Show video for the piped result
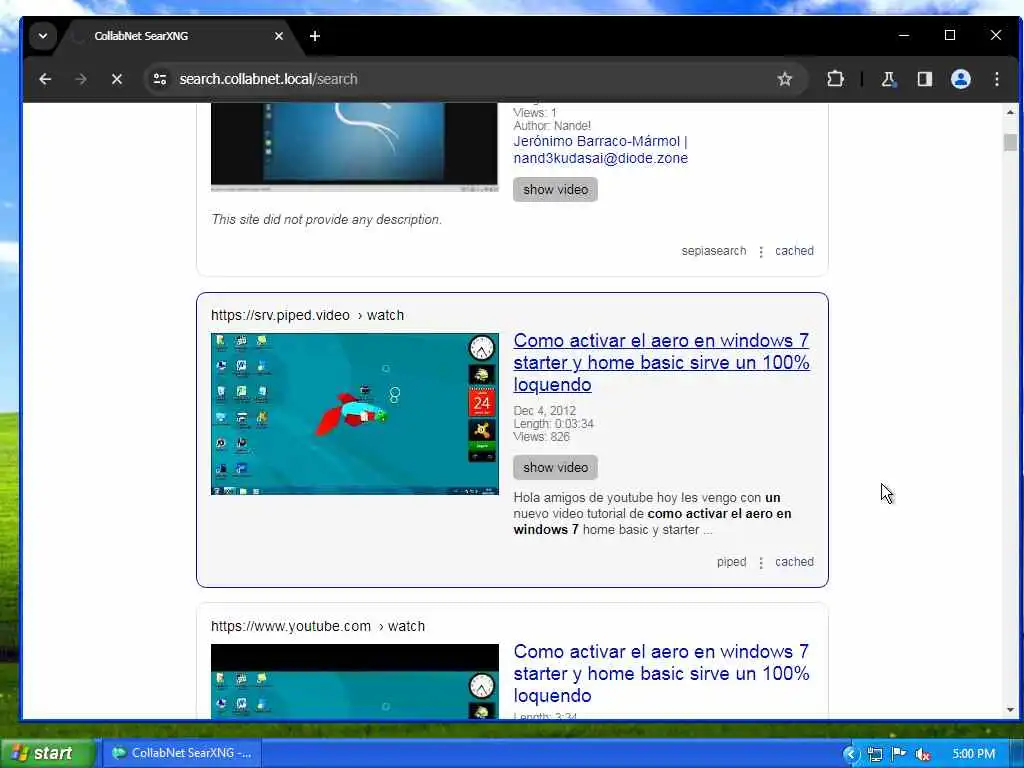 555,468
